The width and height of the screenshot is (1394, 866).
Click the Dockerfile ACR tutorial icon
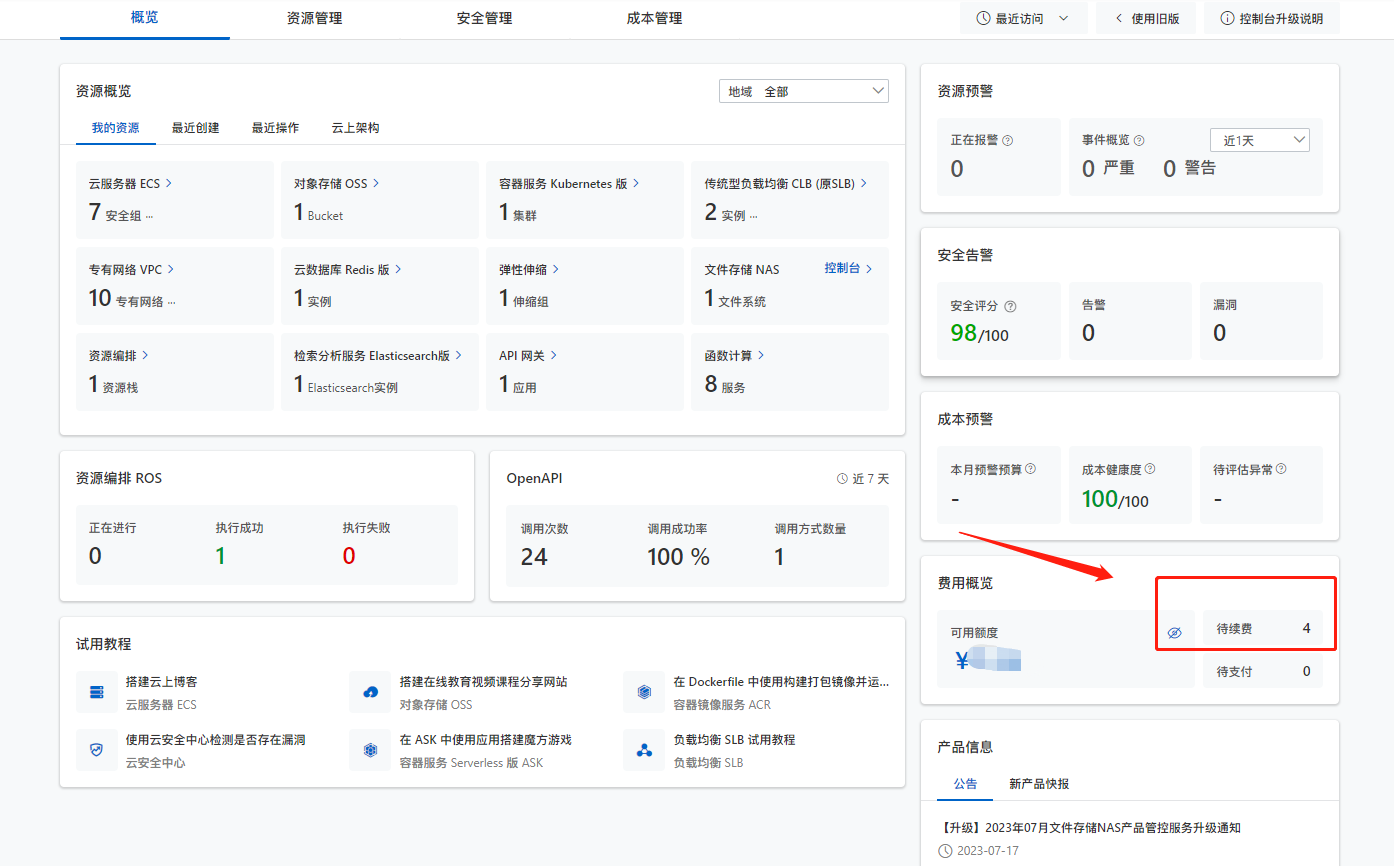pyautogui.click(x=644, y=692)
